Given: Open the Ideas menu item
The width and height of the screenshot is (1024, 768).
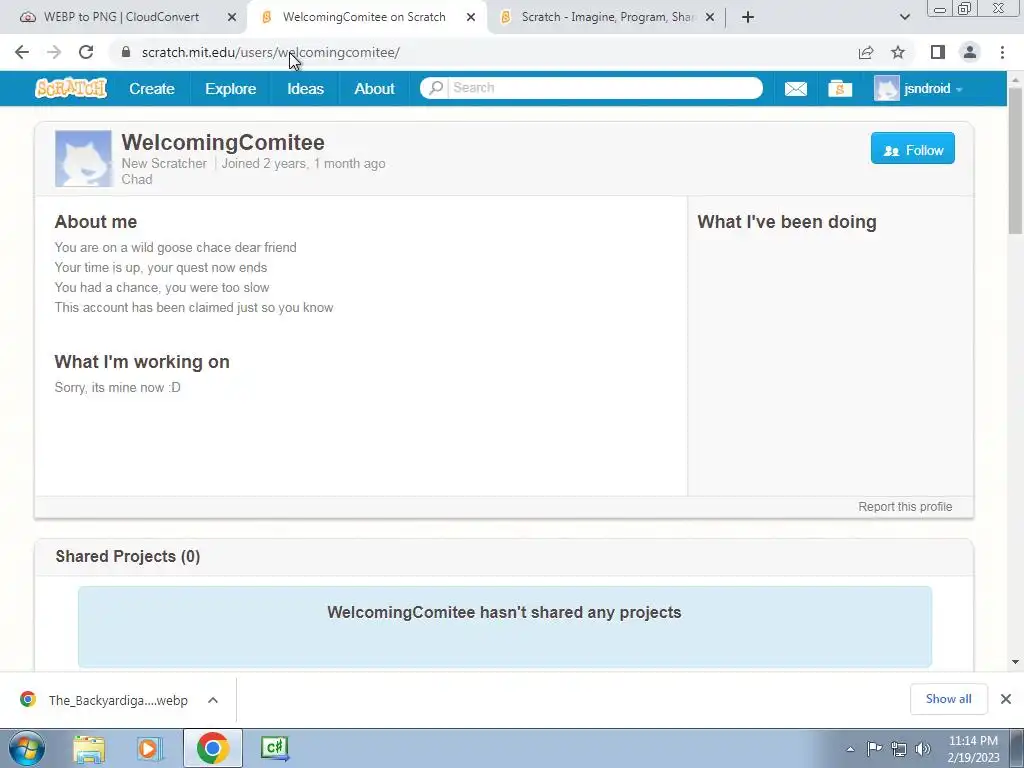Looking at the screenshot, I should 306,88.
